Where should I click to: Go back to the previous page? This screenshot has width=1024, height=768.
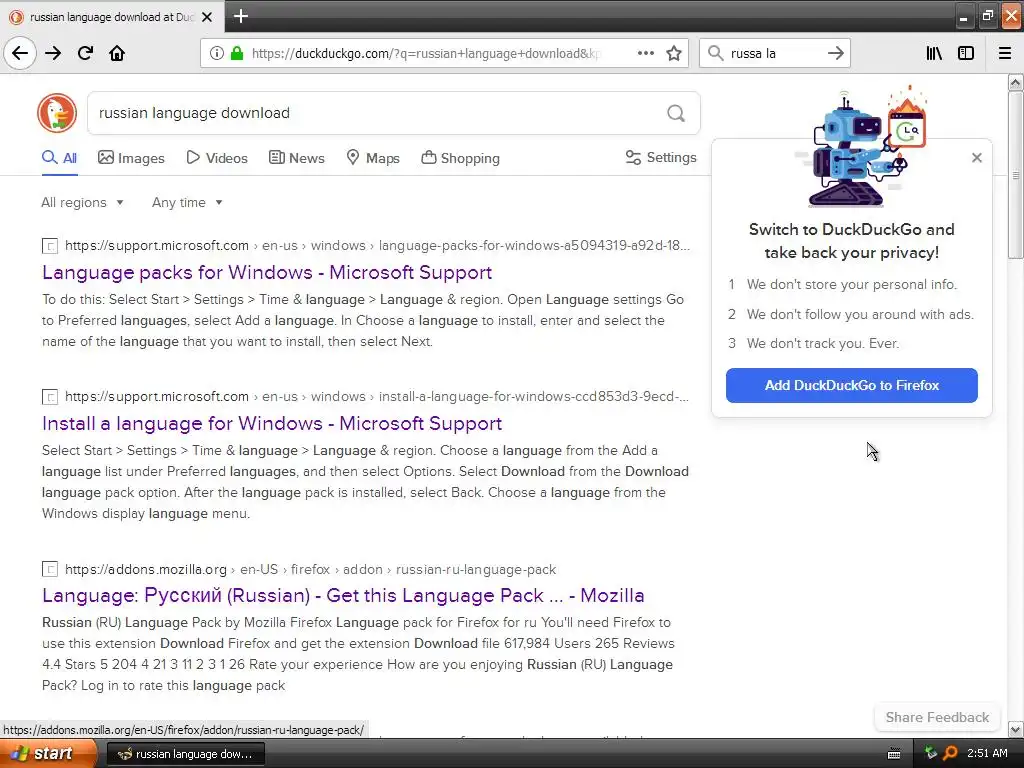[20, 53]
